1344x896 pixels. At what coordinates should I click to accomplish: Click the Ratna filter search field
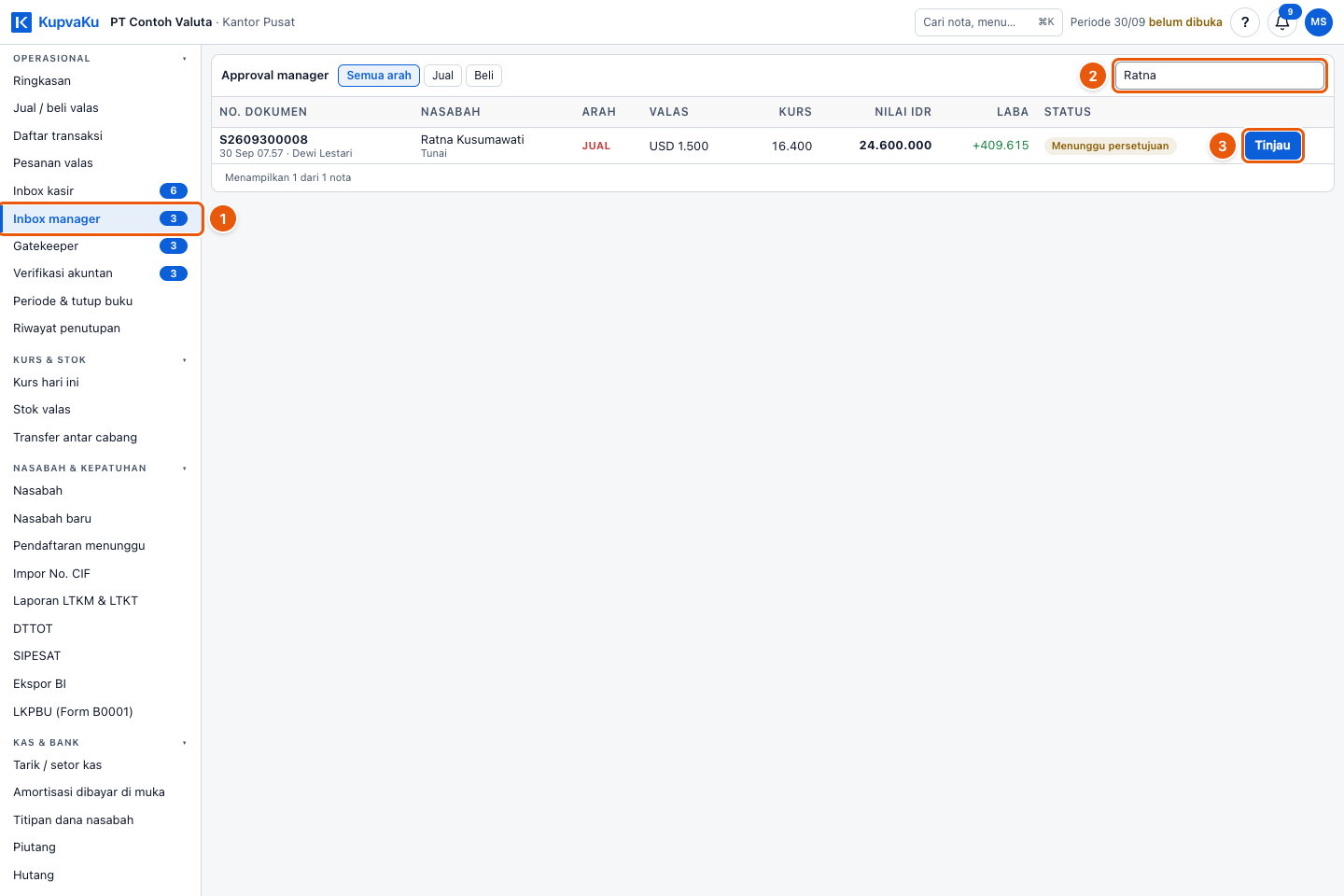(x=1220, y=76)
